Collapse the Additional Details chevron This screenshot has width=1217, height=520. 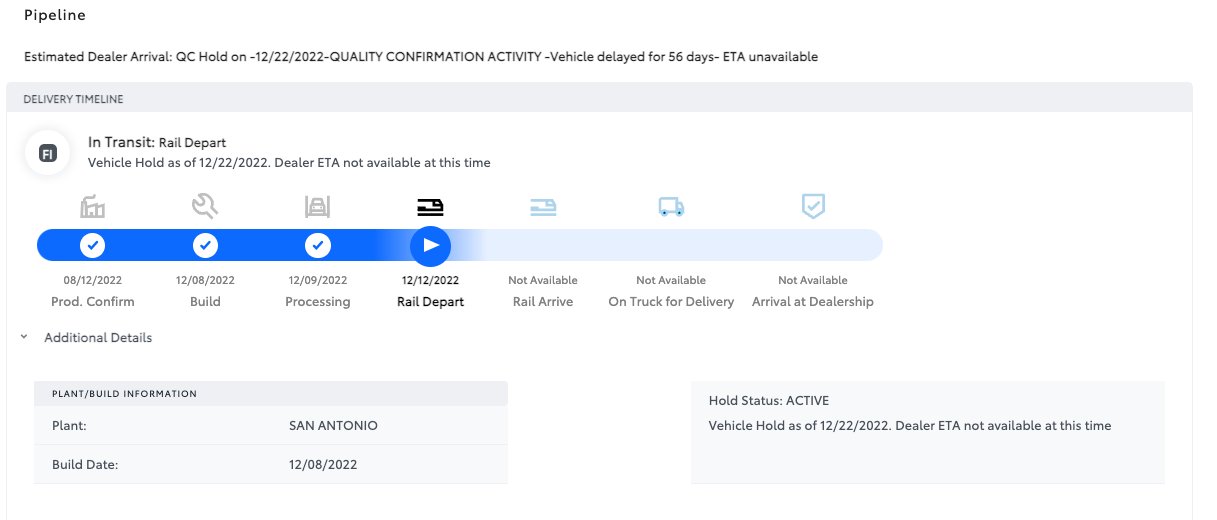[23, 338]
